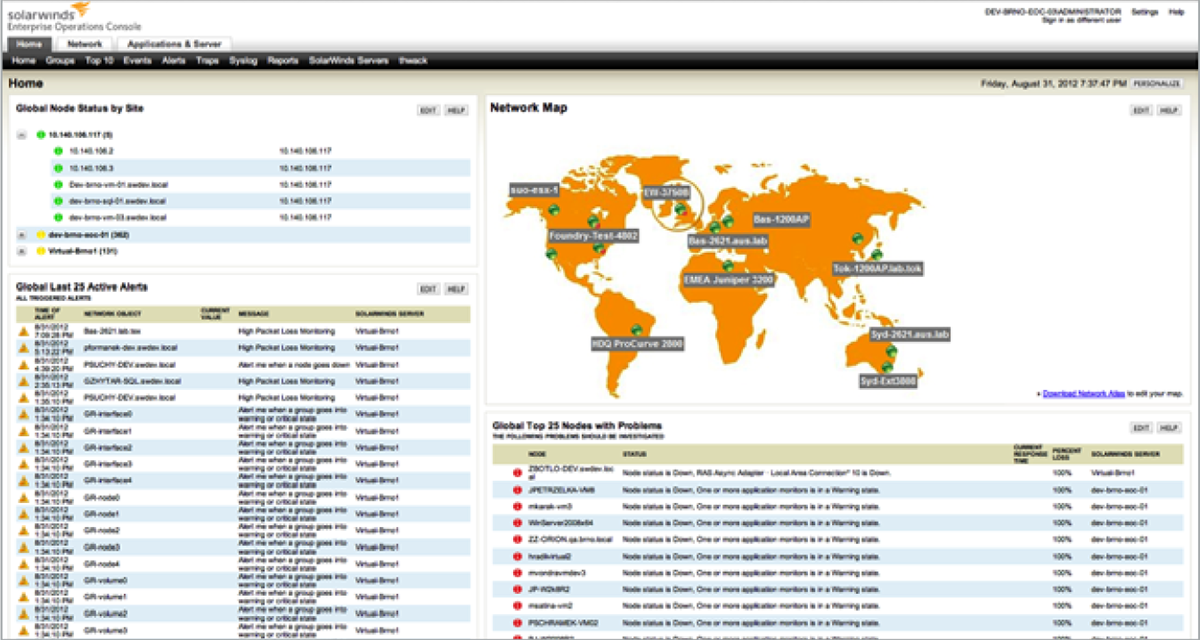Click warning icon of pformanek-dev.swdev.local alert
This screenshot has height=640, width=1200.
tap(25, 347)
